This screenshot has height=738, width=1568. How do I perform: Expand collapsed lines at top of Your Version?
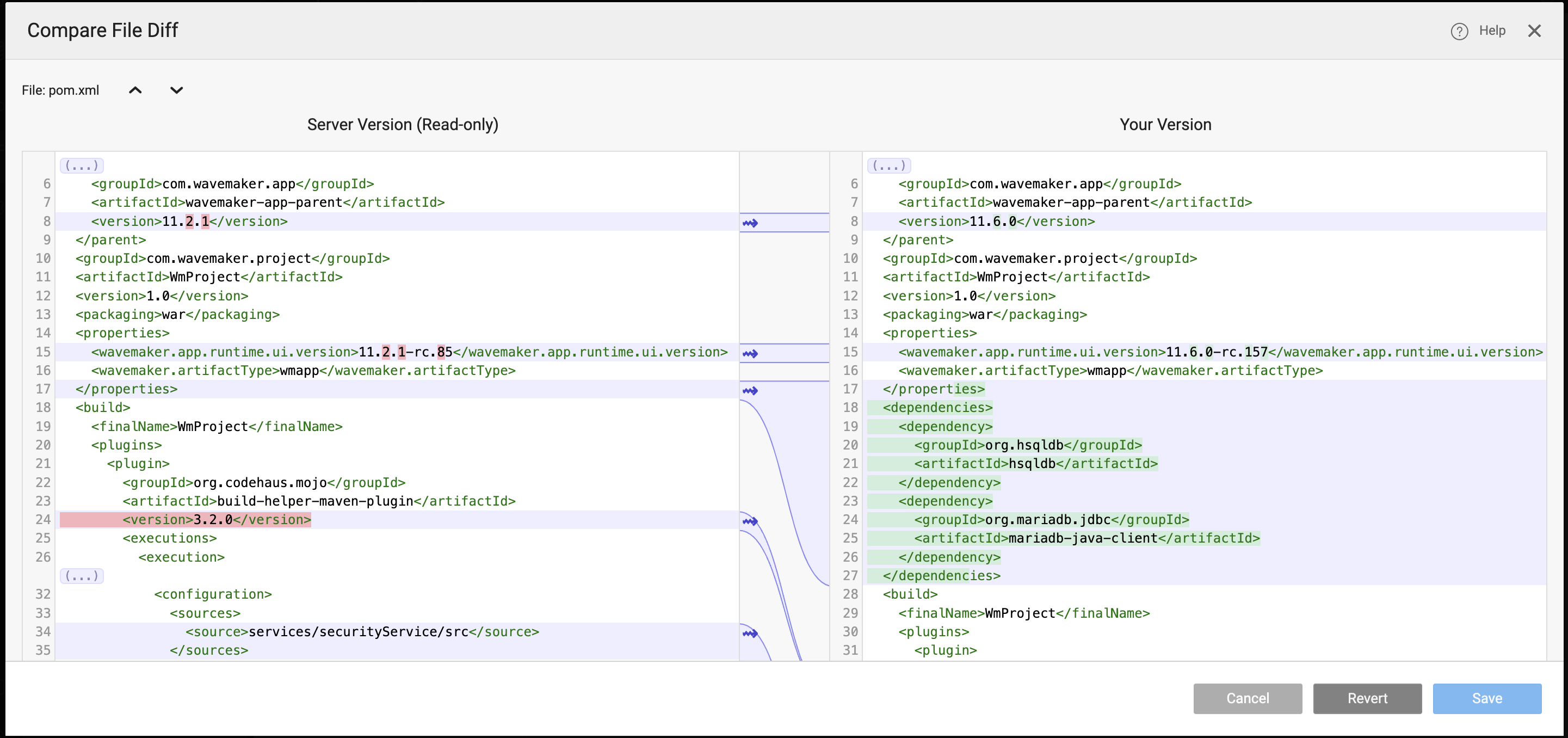coord(888,165)
